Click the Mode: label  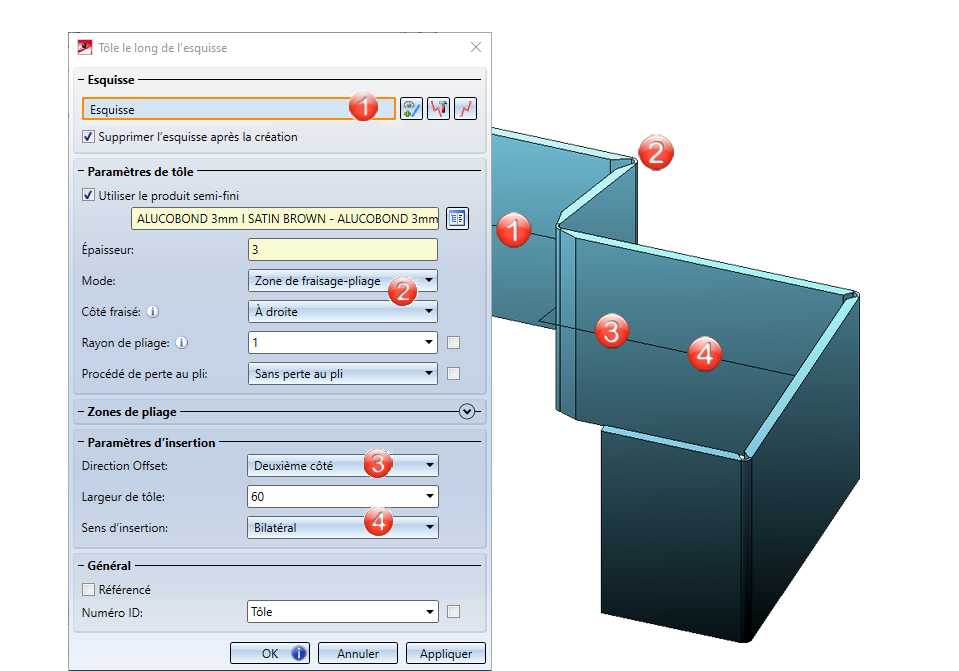(98, 281)
